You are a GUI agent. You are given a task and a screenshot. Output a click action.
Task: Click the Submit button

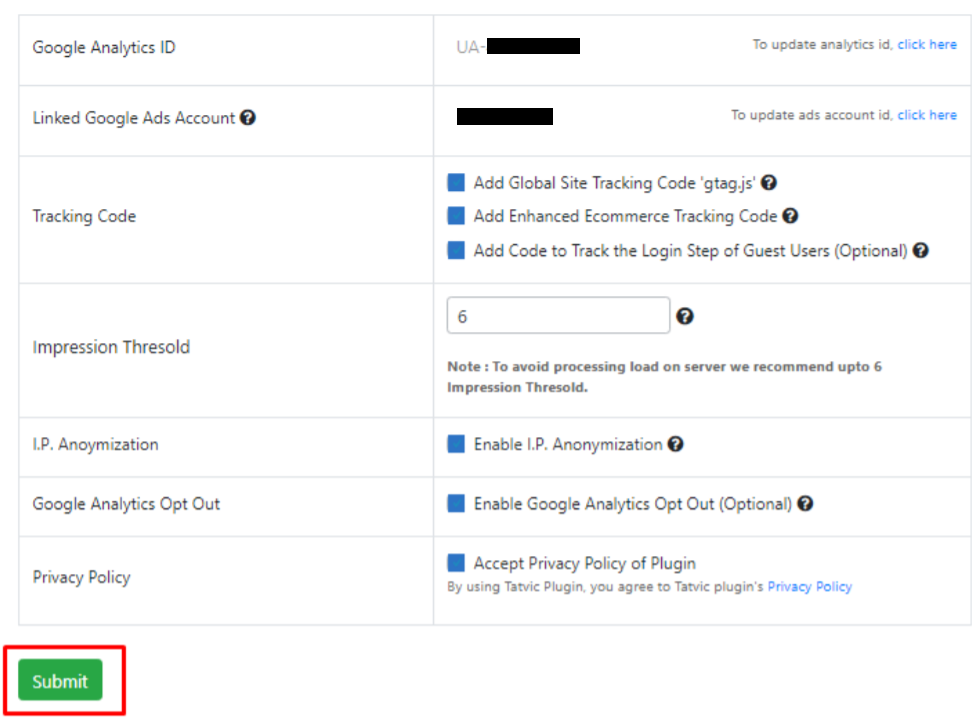(x=60, y=680)
